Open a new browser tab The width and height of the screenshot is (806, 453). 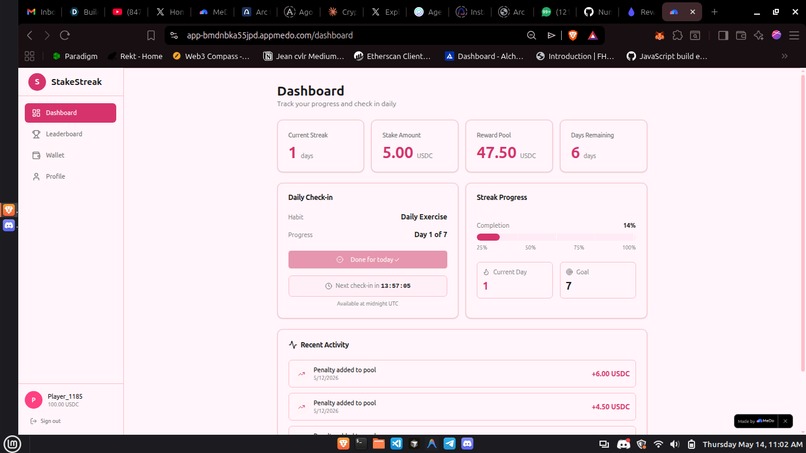click(715, 12)
